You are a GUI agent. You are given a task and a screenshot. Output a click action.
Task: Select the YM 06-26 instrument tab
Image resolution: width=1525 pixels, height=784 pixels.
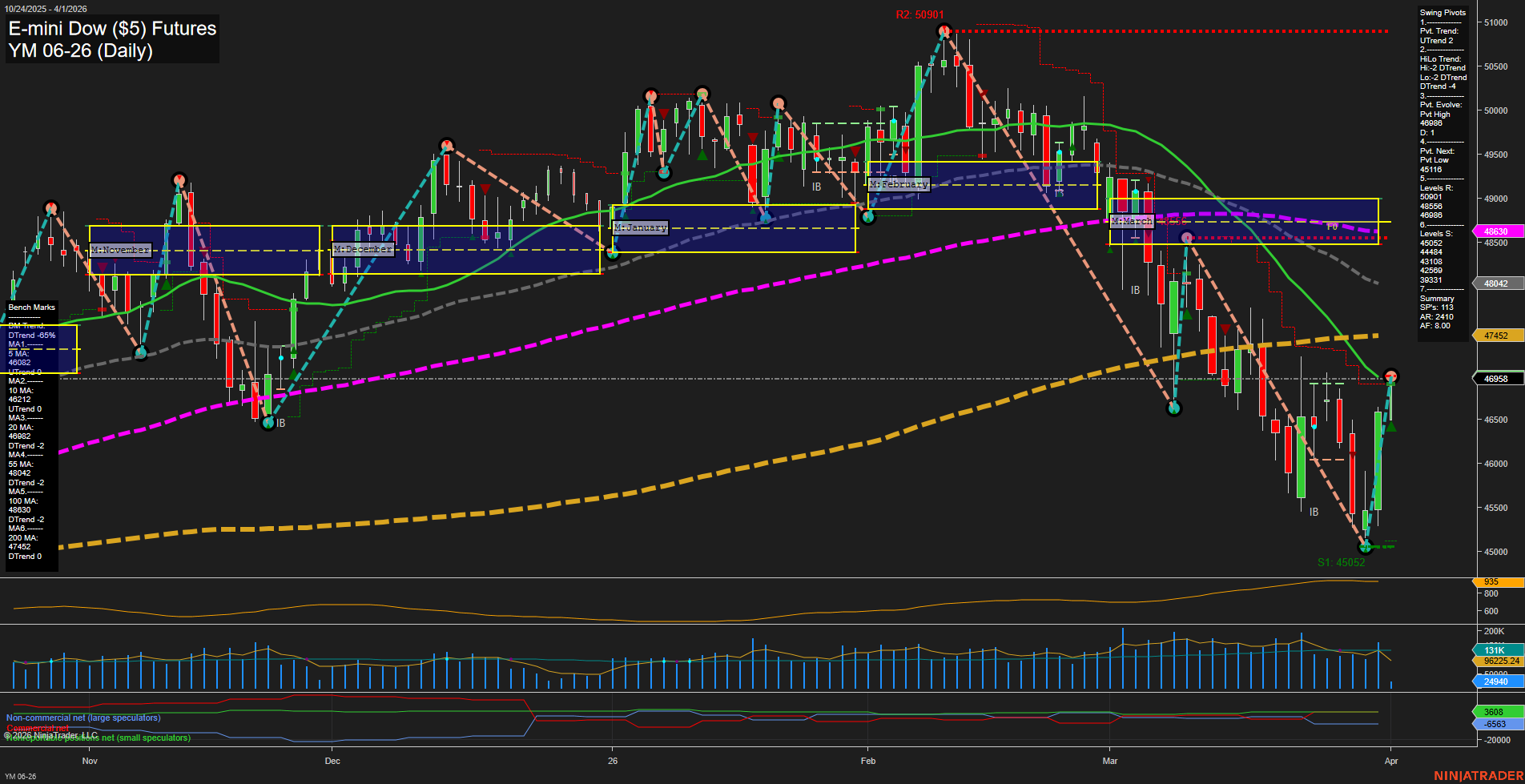(x=20, y=776)
